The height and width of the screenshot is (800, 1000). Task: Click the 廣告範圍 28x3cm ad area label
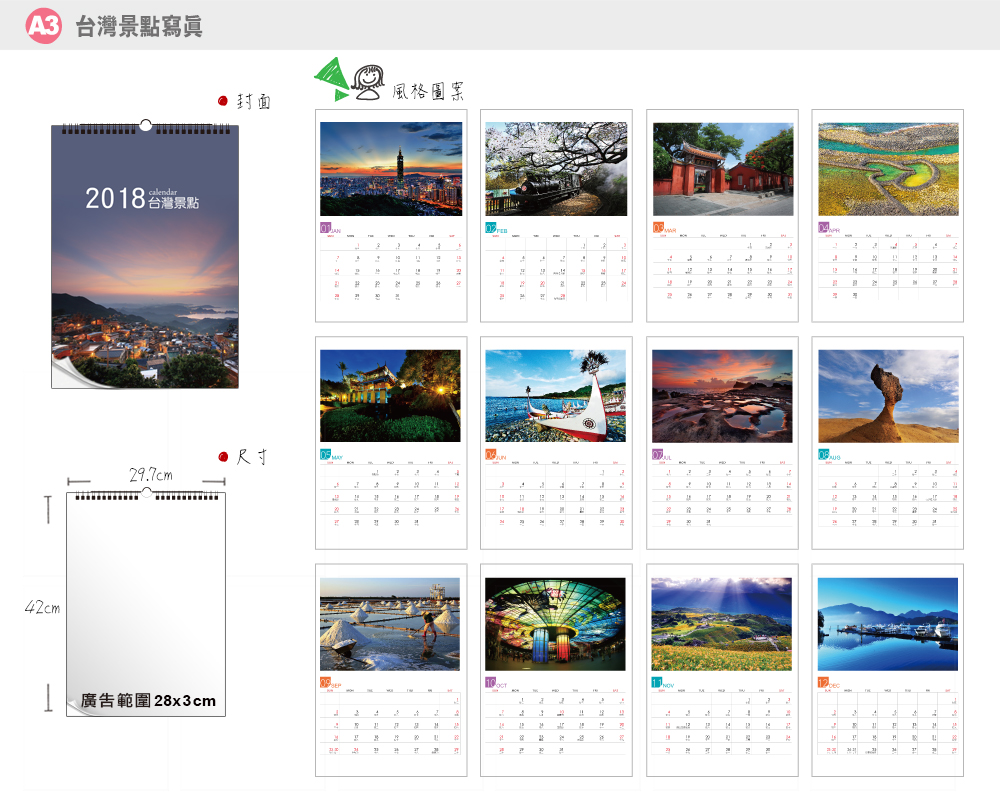[148, 700]
